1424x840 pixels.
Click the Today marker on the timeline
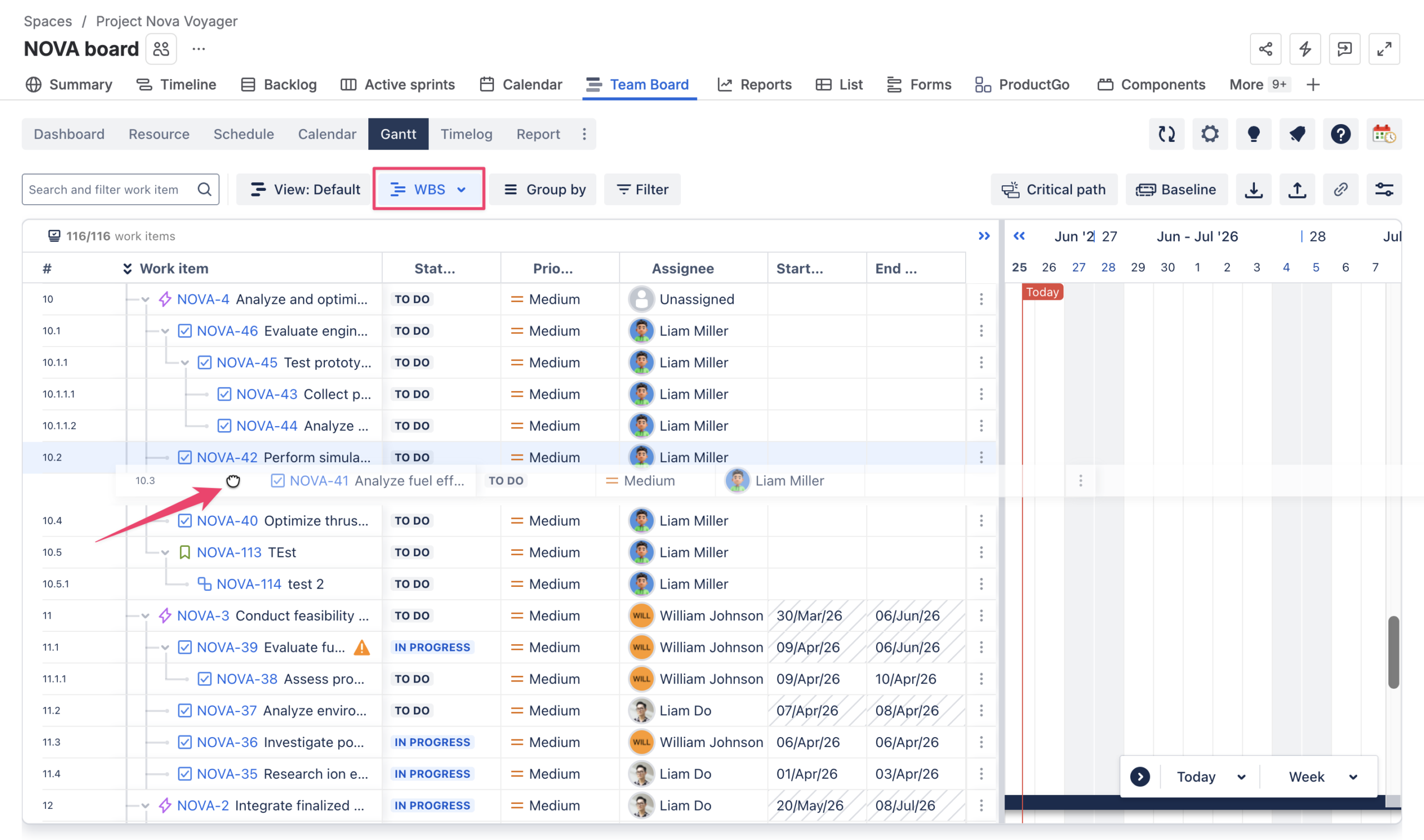(x=1042, y=292)
